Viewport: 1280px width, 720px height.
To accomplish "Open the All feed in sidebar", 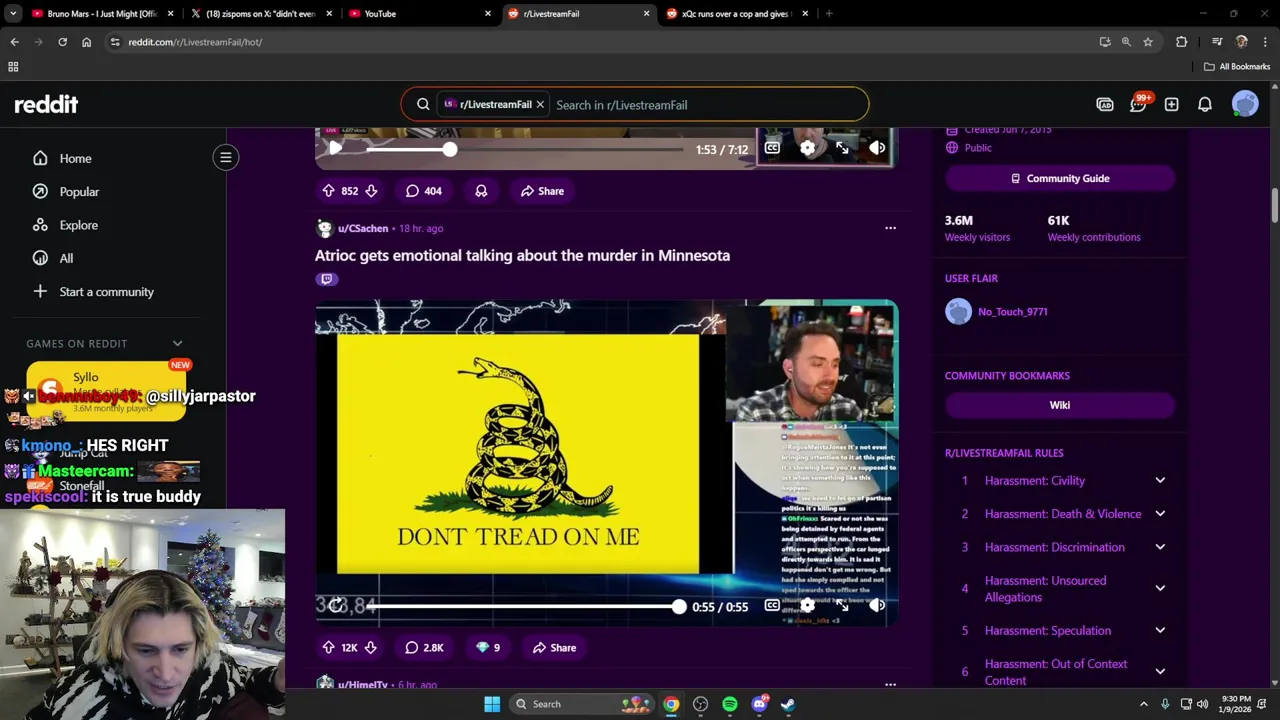I will click(66, 258).
